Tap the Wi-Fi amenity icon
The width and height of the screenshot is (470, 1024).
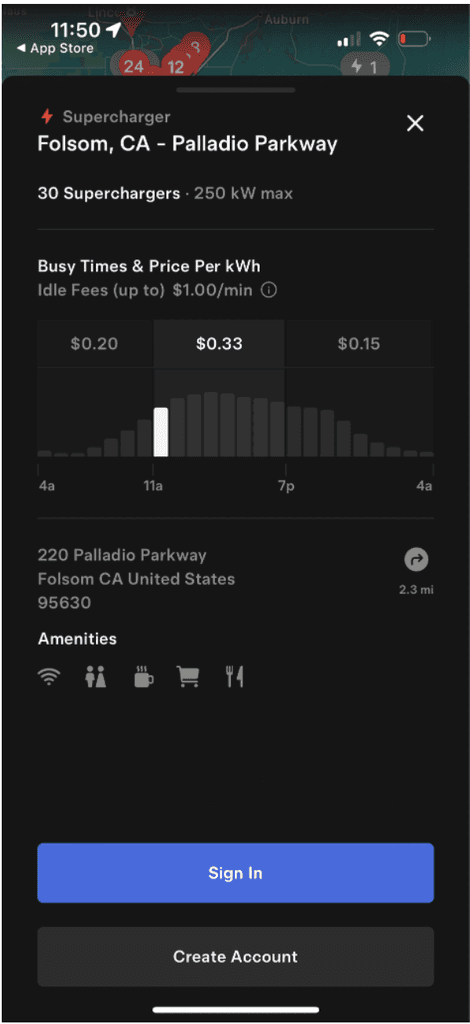(x=49, y=677)
